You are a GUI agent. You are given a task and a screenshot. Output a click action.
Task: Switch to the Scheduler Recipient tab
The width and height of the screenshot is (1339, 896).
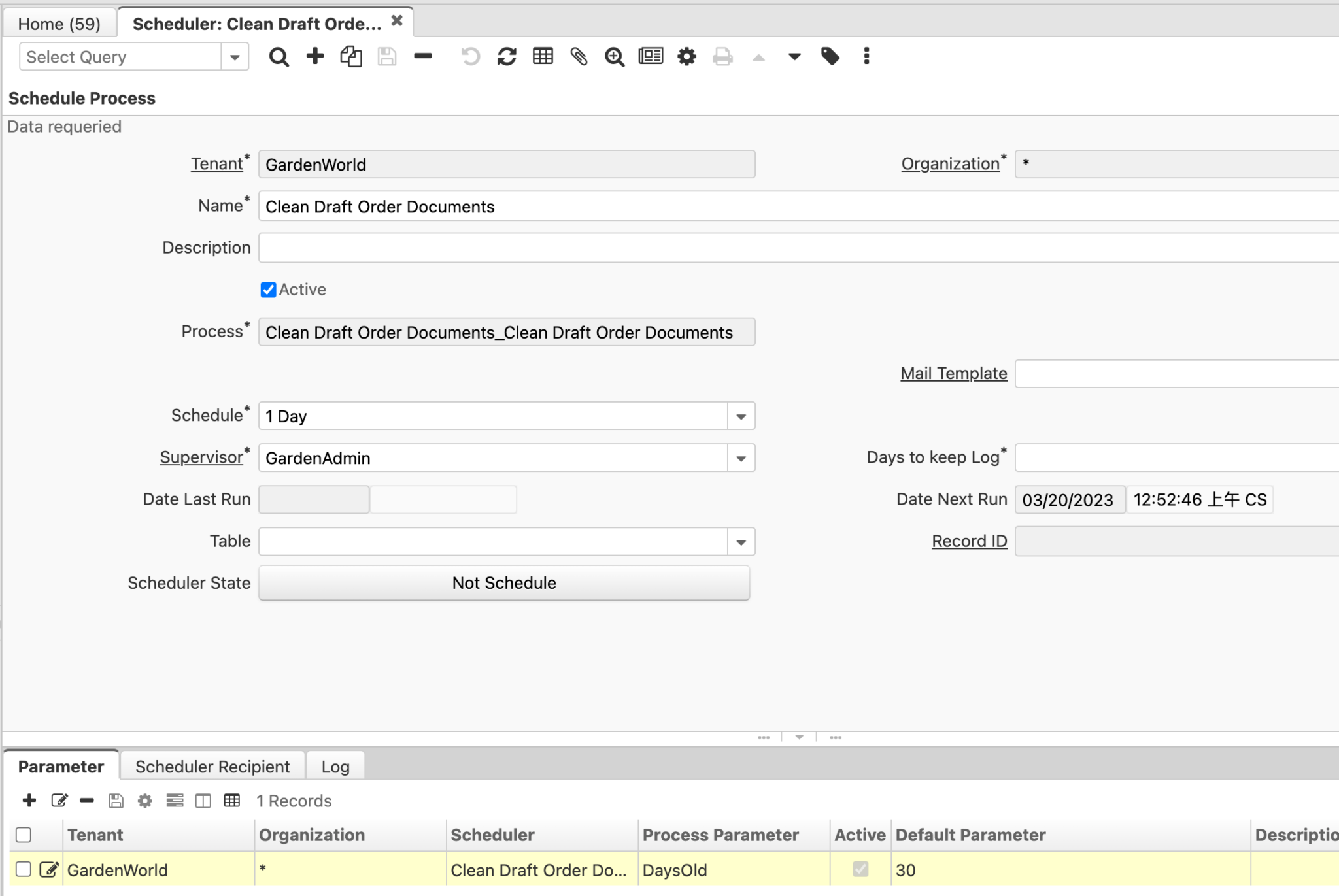[x=211, y=766]
